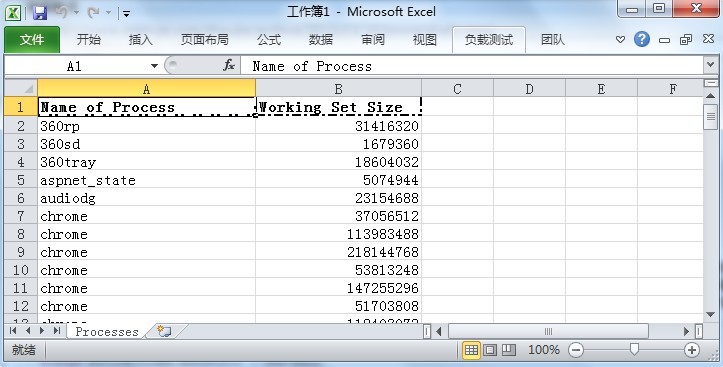Viewport: 723px width, 367px height.
Task: Click value 147255296 in column B
Action: click(338, 288)
